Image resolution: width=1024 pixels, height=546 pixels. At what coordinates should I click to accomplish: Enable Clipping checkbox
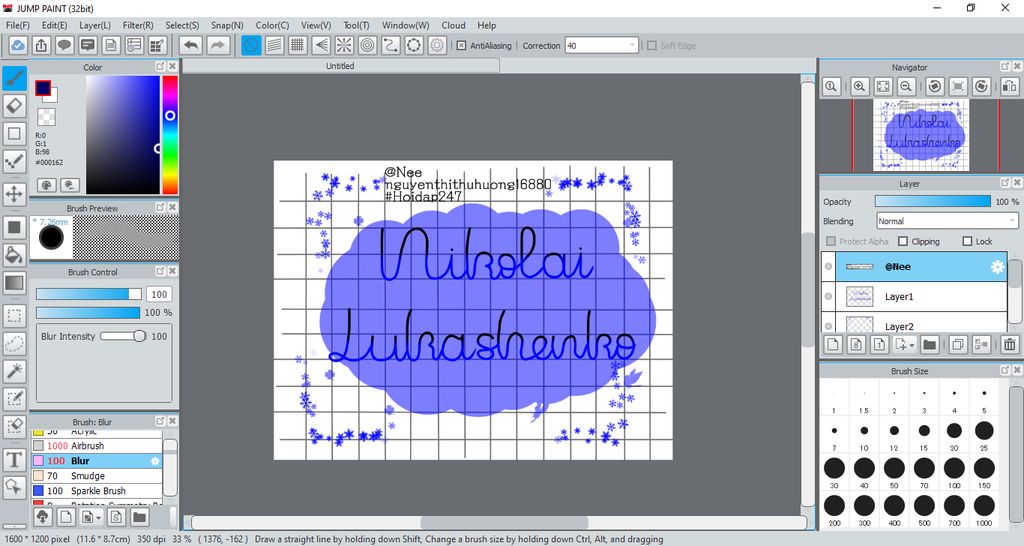[x=903, y=241]
